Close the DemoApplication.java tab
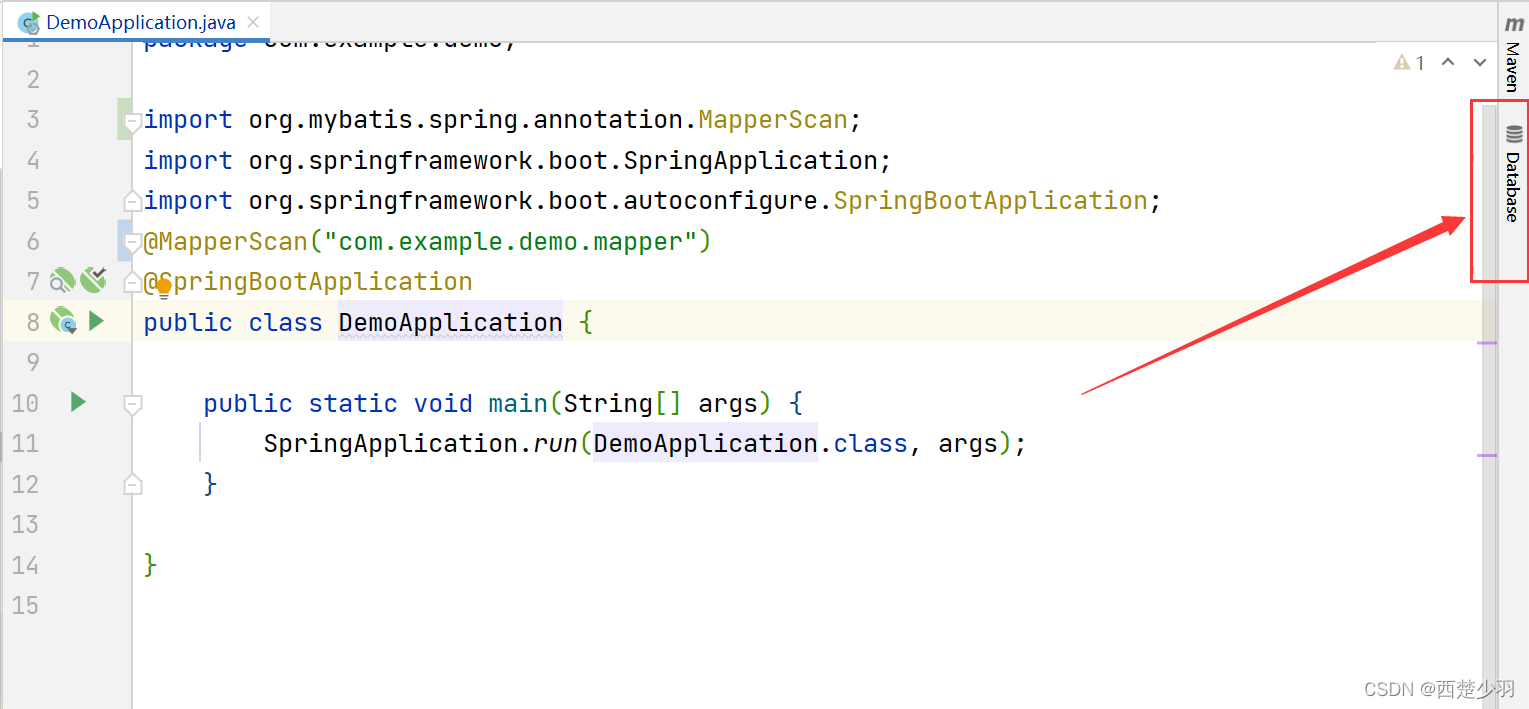 point(253,22)
